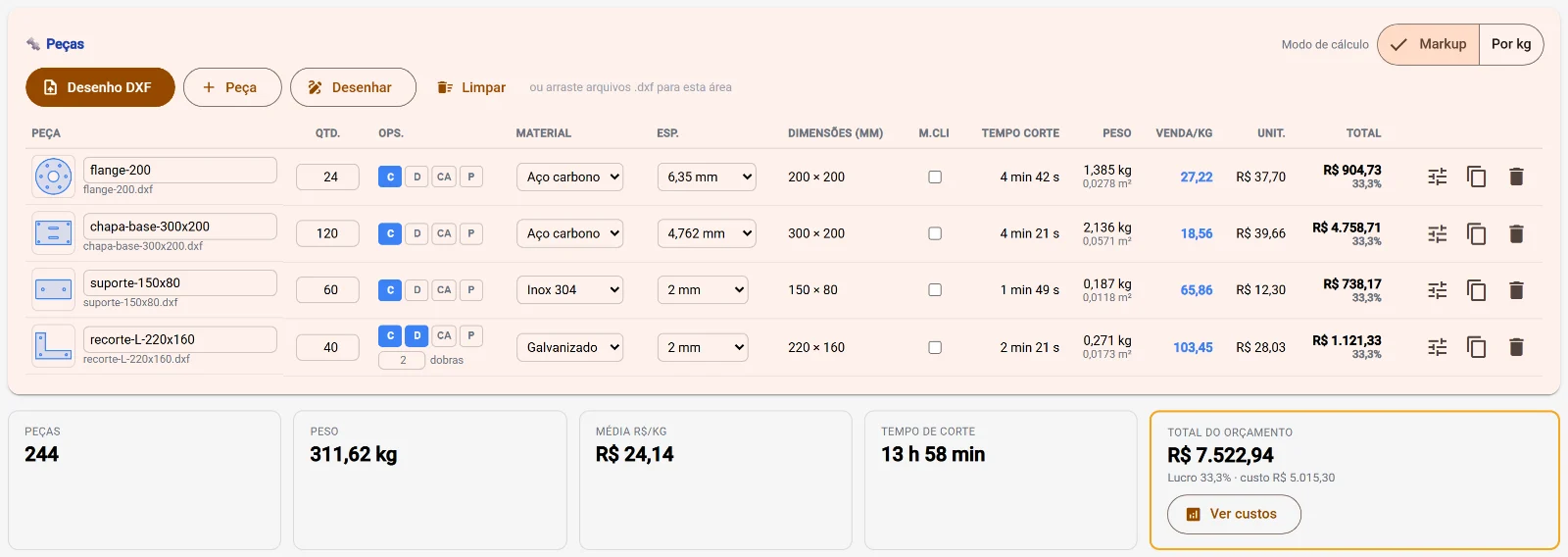Add a new Peça
The width and height of the screenshot is (1568, 557).
[232, 87]
